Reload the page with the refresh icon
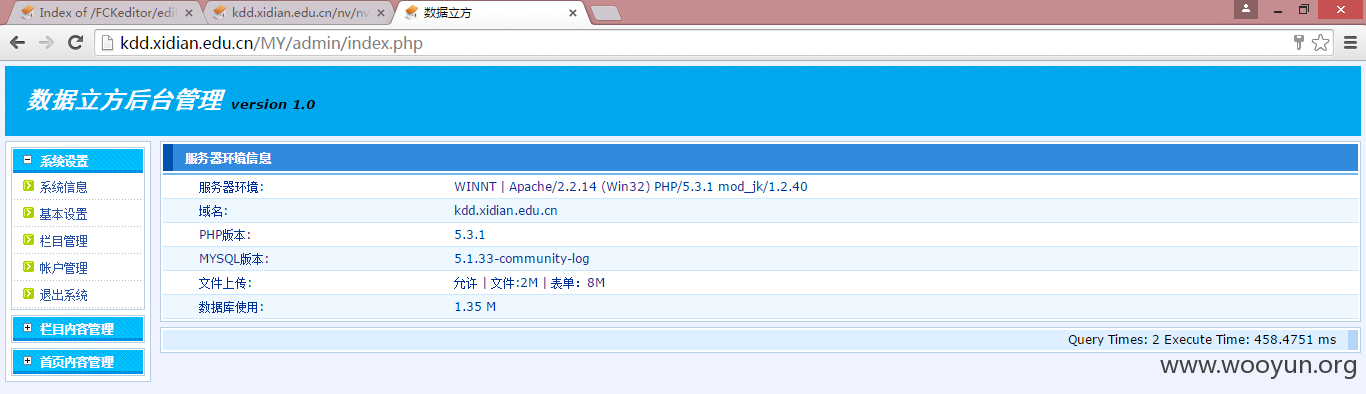Viewport: 1366px width, 394px height. 75,43
